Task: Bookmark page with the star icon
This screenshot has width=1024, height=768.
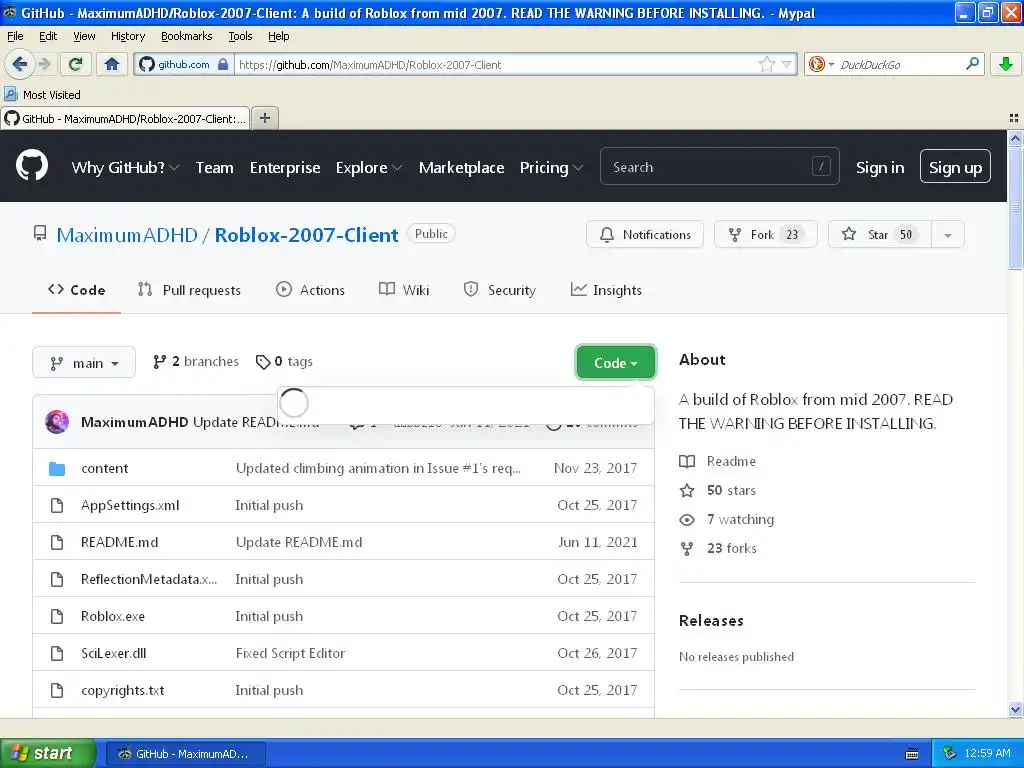Action: tap(767, 64)
